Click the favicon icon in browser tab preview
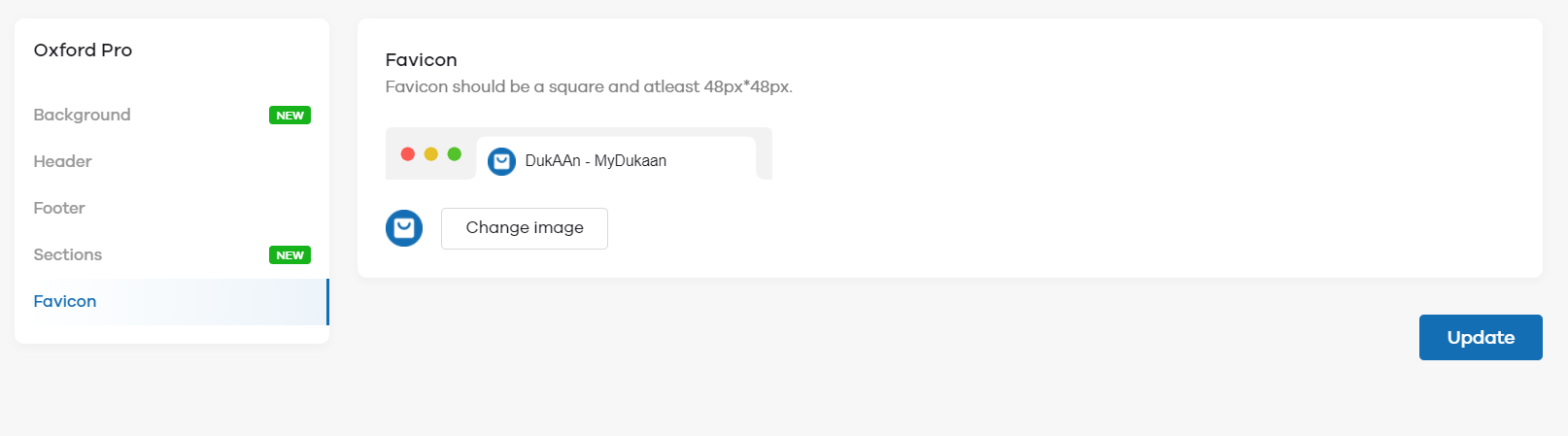The image size is (1568, 436). pos(501,161)
